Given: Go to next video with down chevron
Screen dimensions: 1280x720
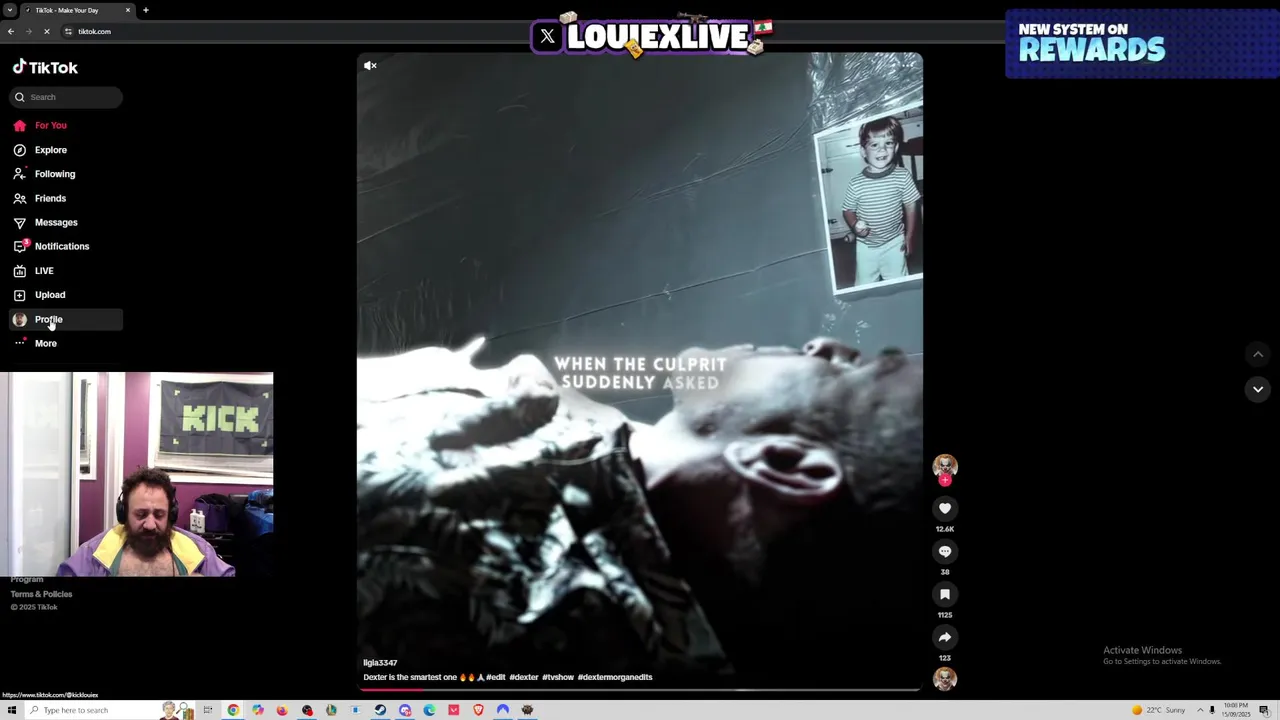Looking at the screenshot, I should [x=1258, y=389].
